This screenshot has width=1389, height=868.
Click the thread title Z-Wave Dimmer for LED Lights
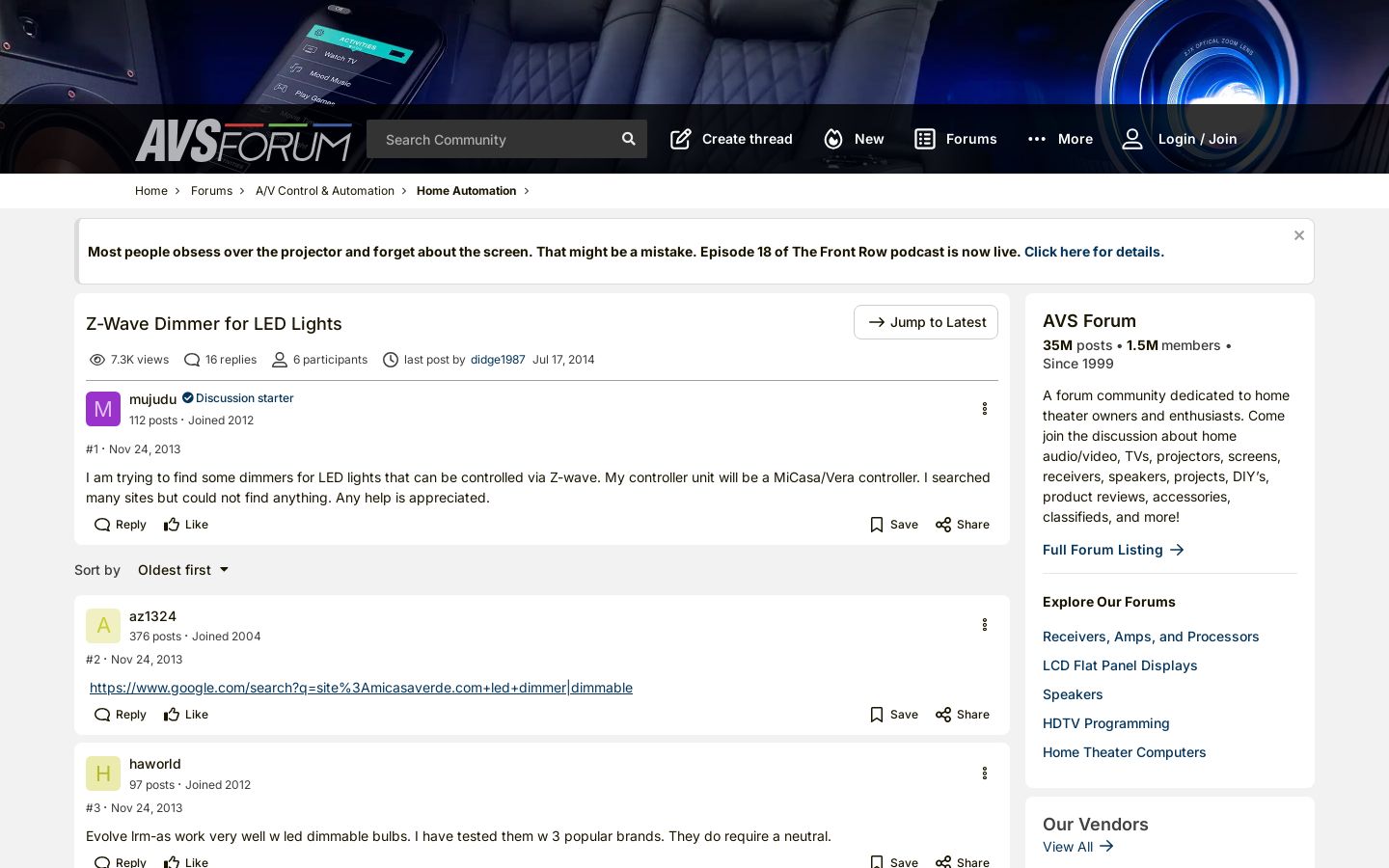coord(214,324)
